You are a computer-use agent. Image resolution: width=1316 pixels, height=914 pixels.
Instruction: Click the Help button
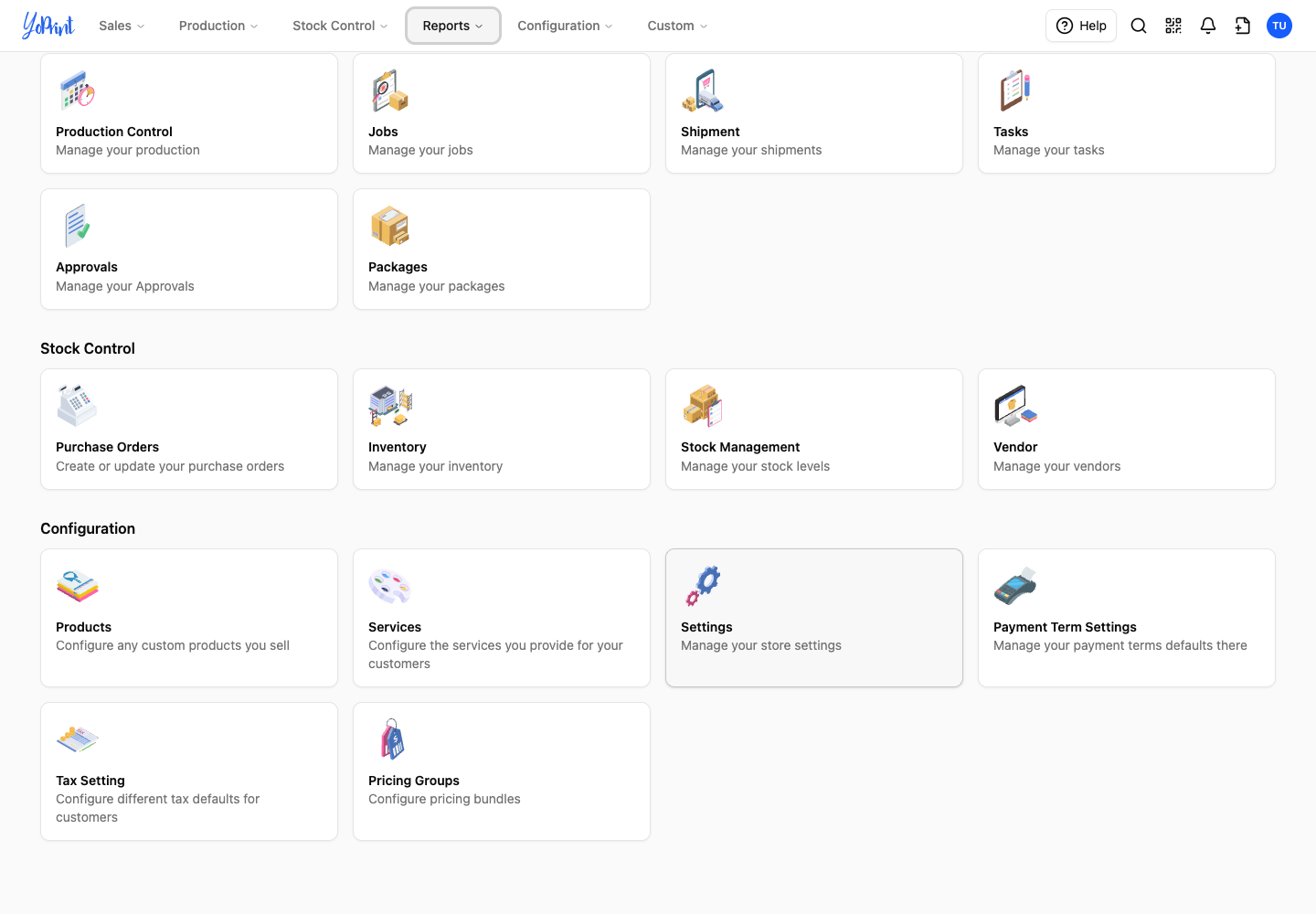click(x=1081, y=26)
